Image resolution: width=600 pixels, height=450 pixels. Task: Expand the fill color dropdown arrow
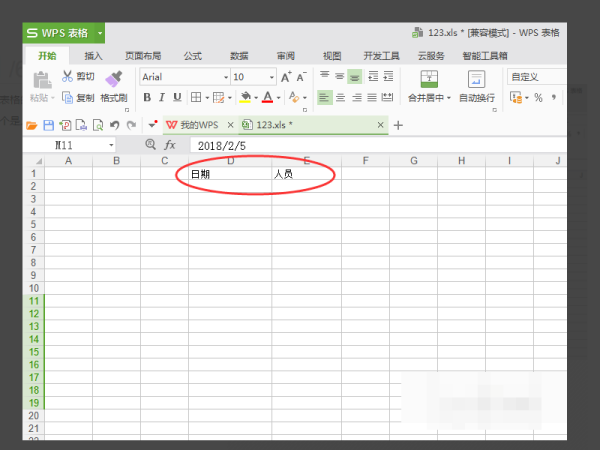click(x=256, y=98)
